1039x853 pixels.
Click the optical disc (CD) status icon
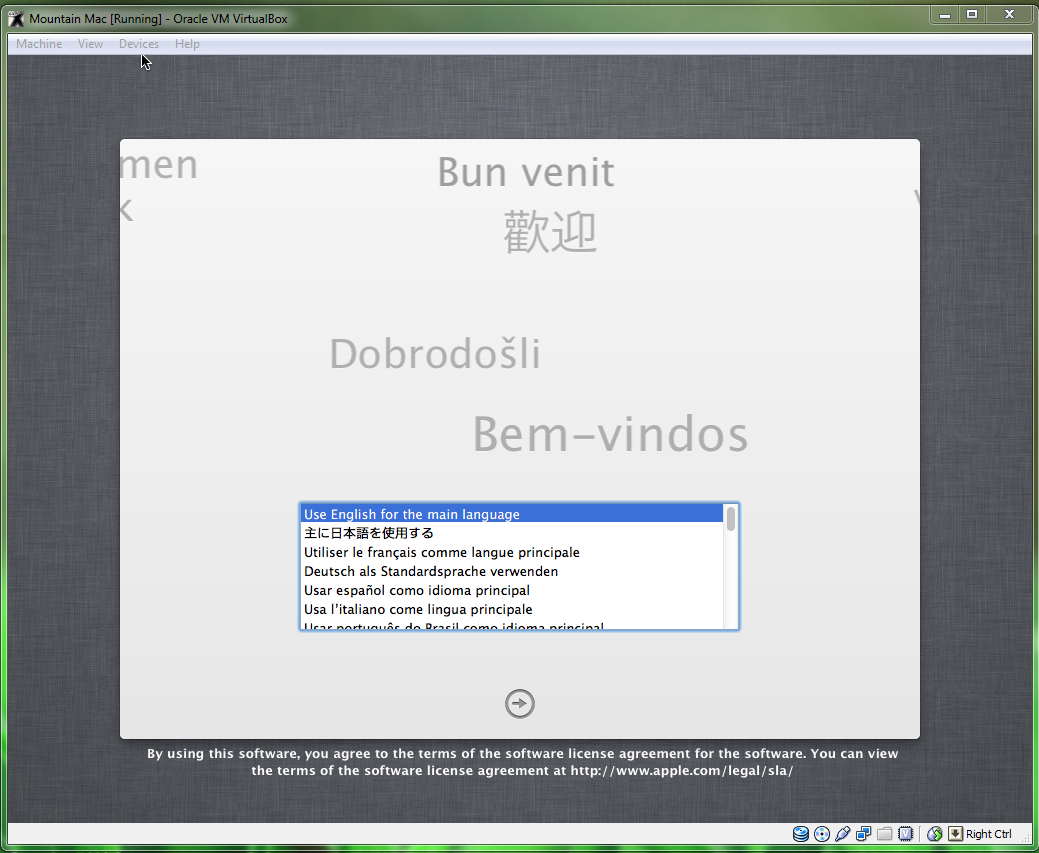pos(822,834)
